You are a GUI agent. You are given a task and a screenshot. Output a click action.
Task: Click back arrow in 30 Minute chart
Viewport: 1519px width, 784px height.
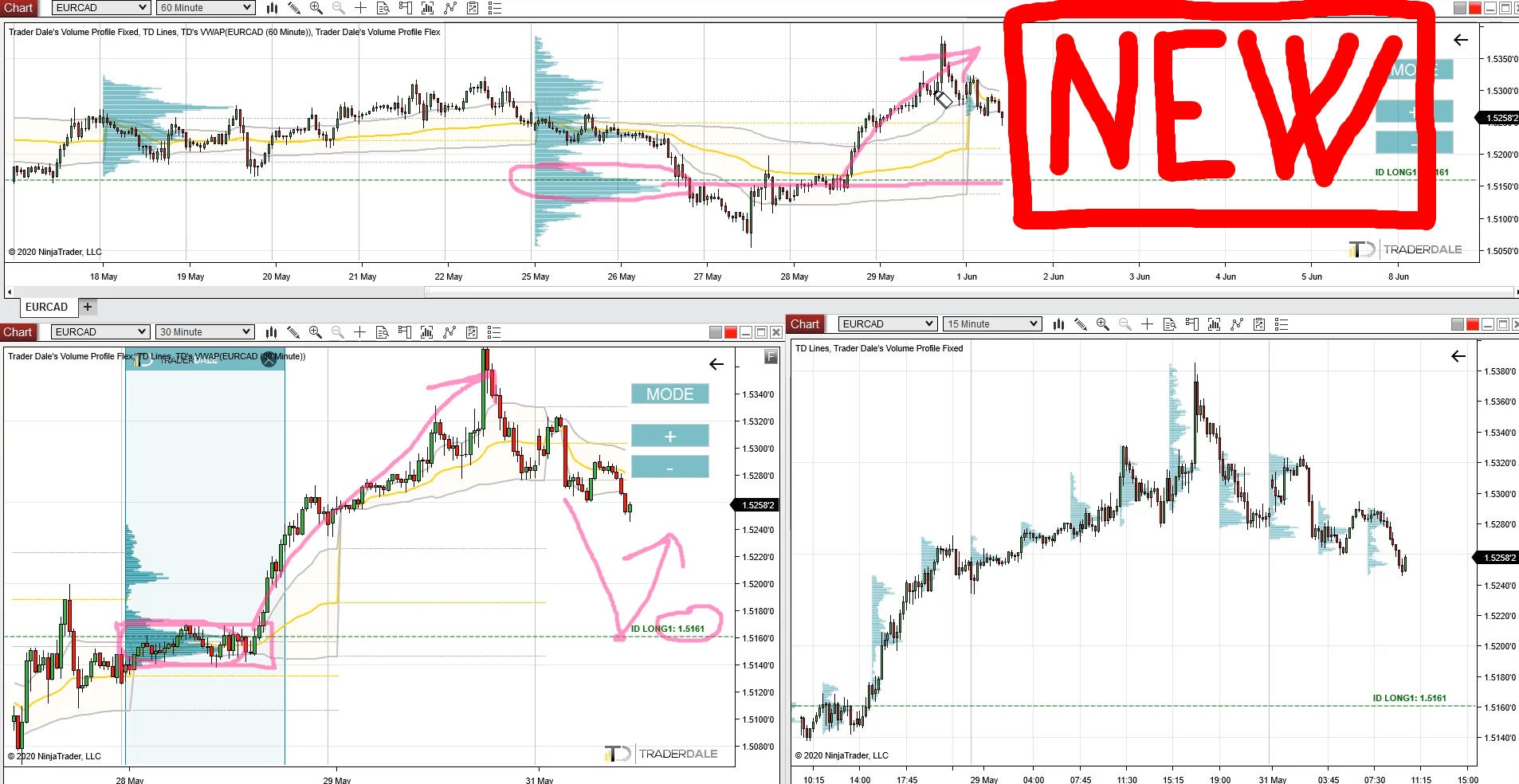click(x=716, y=364)
